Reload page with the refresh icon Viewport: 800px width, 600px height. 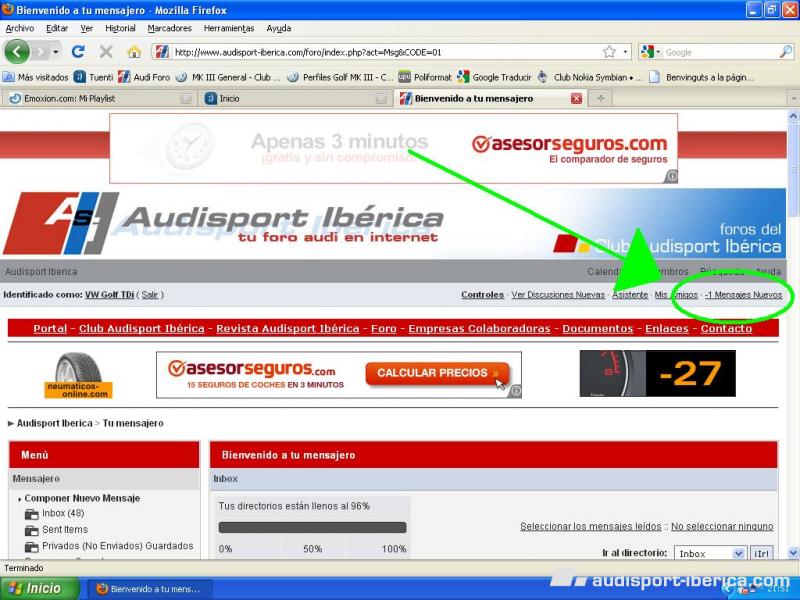click(x=78, y=52)
